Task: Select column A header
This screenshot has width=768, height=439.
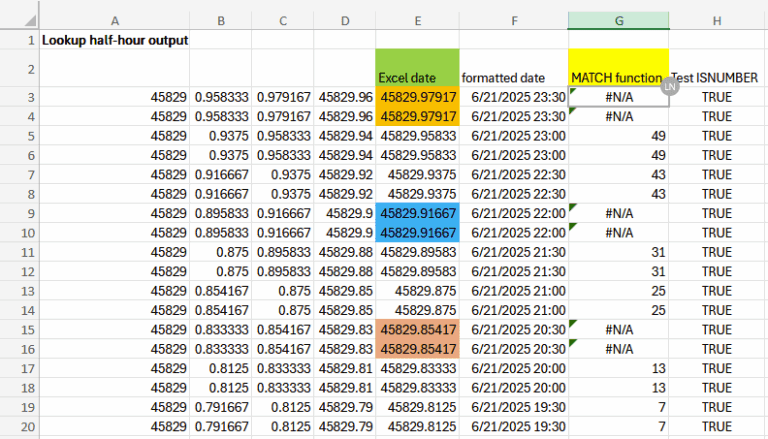Action: (115, 21)
